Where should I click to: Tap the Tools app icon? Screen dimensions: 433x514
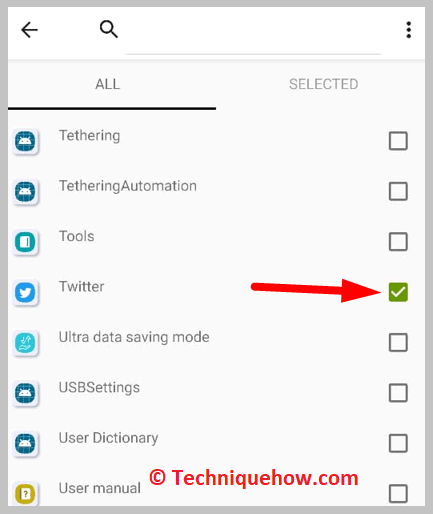click(x=25, y=242)
